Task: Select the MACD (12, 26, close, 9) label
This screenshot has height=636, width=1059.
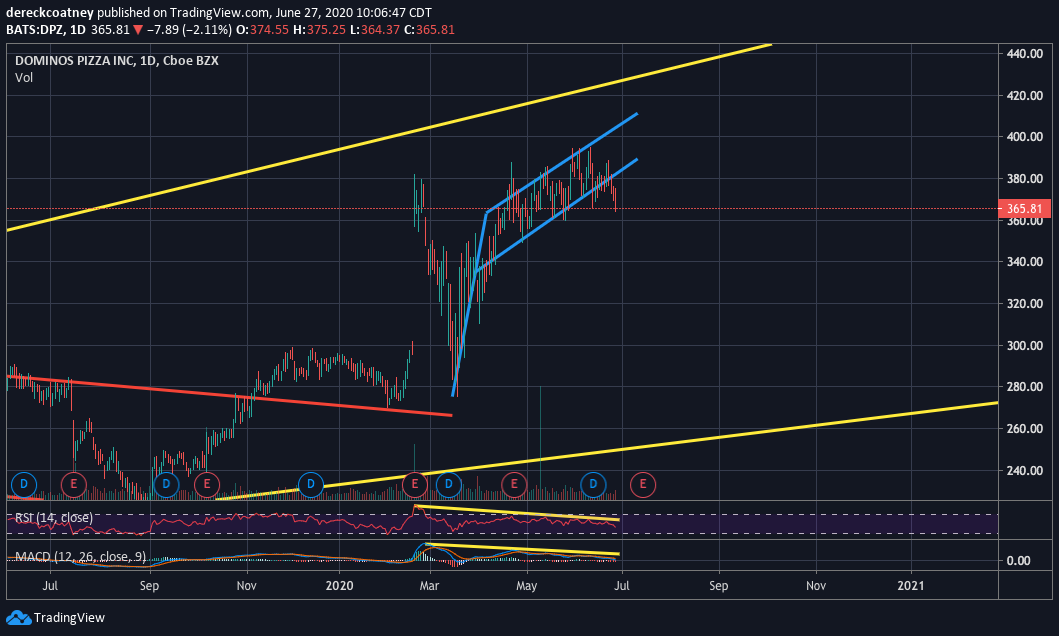Action: coord(80,556)
